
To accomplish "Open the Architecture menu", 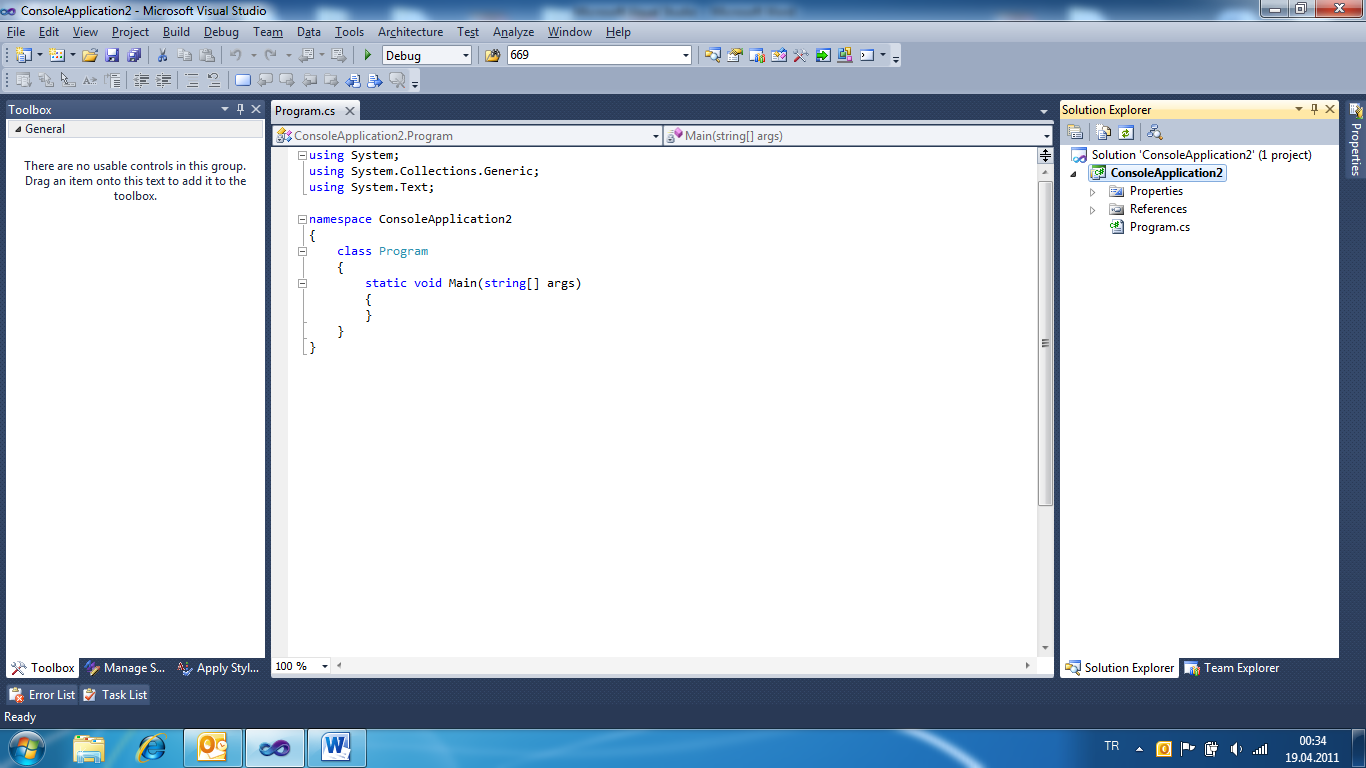I will 410,32.
